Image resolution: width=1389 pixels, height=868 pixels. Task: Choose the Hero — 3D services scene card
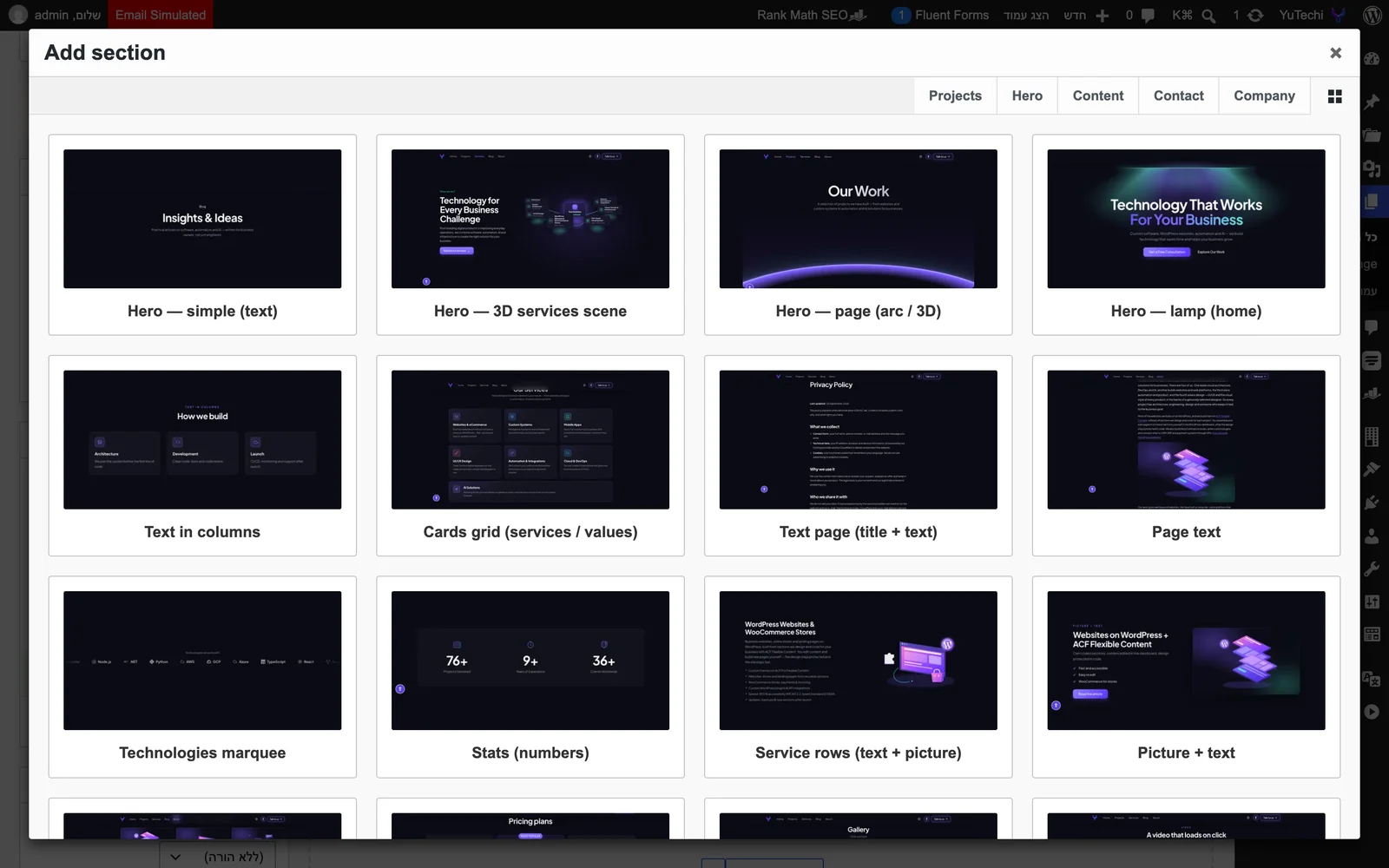(x=530, y=234)
